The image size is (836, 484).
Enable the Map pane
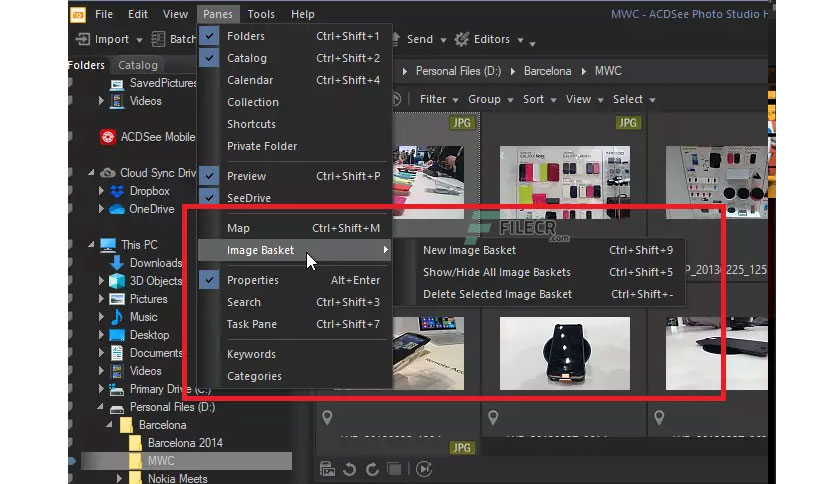tap(294, 228)
